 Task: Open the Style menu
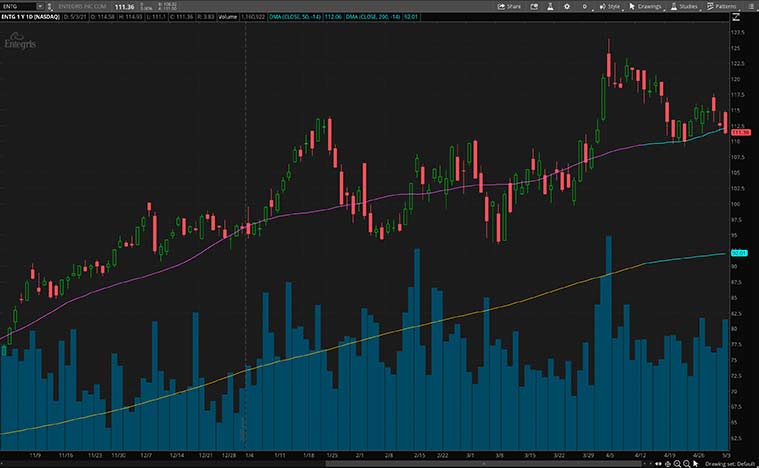click(610, 6)
